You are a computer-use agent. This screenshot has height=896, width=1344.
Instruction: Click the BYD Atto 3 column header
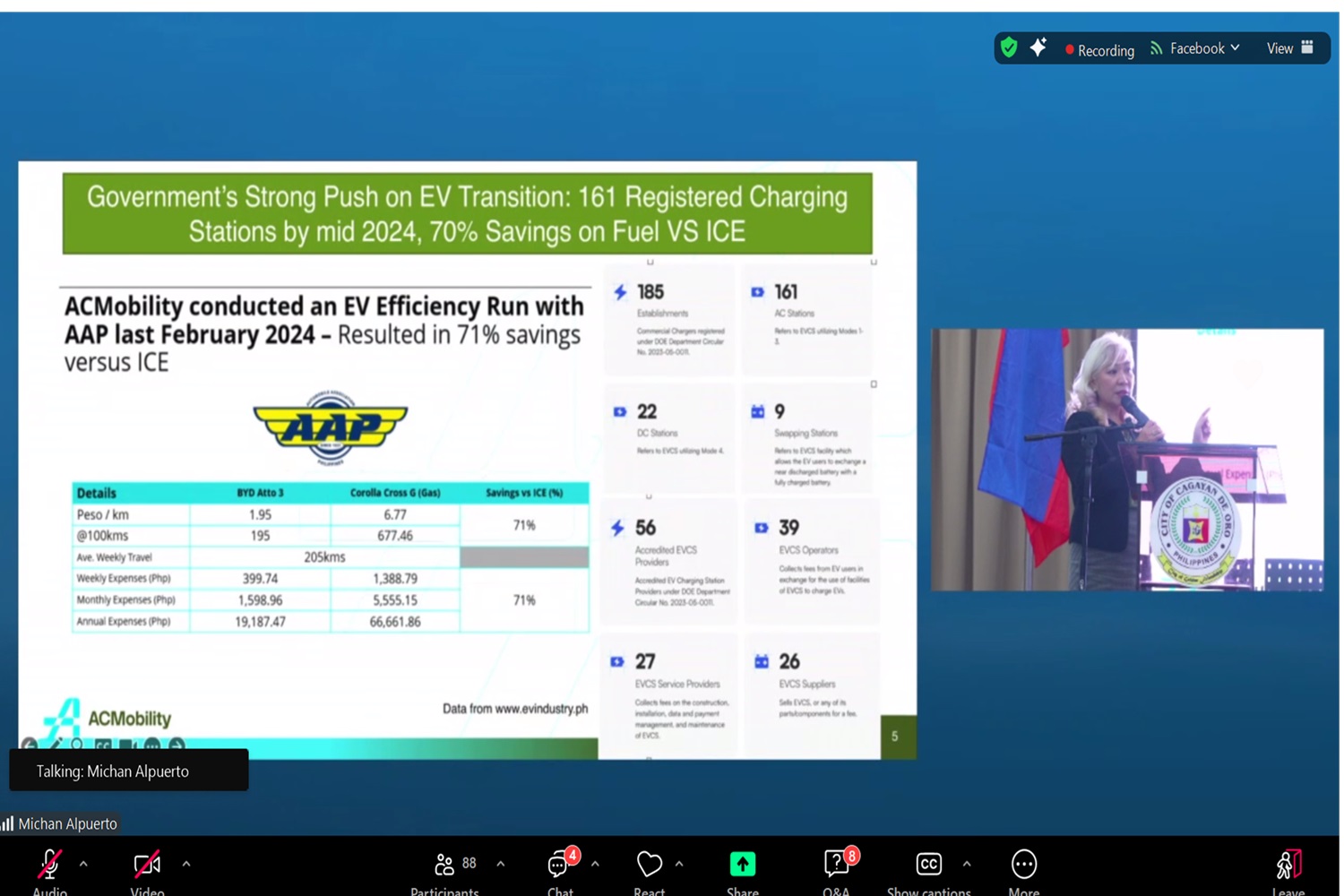coord(260,493)
